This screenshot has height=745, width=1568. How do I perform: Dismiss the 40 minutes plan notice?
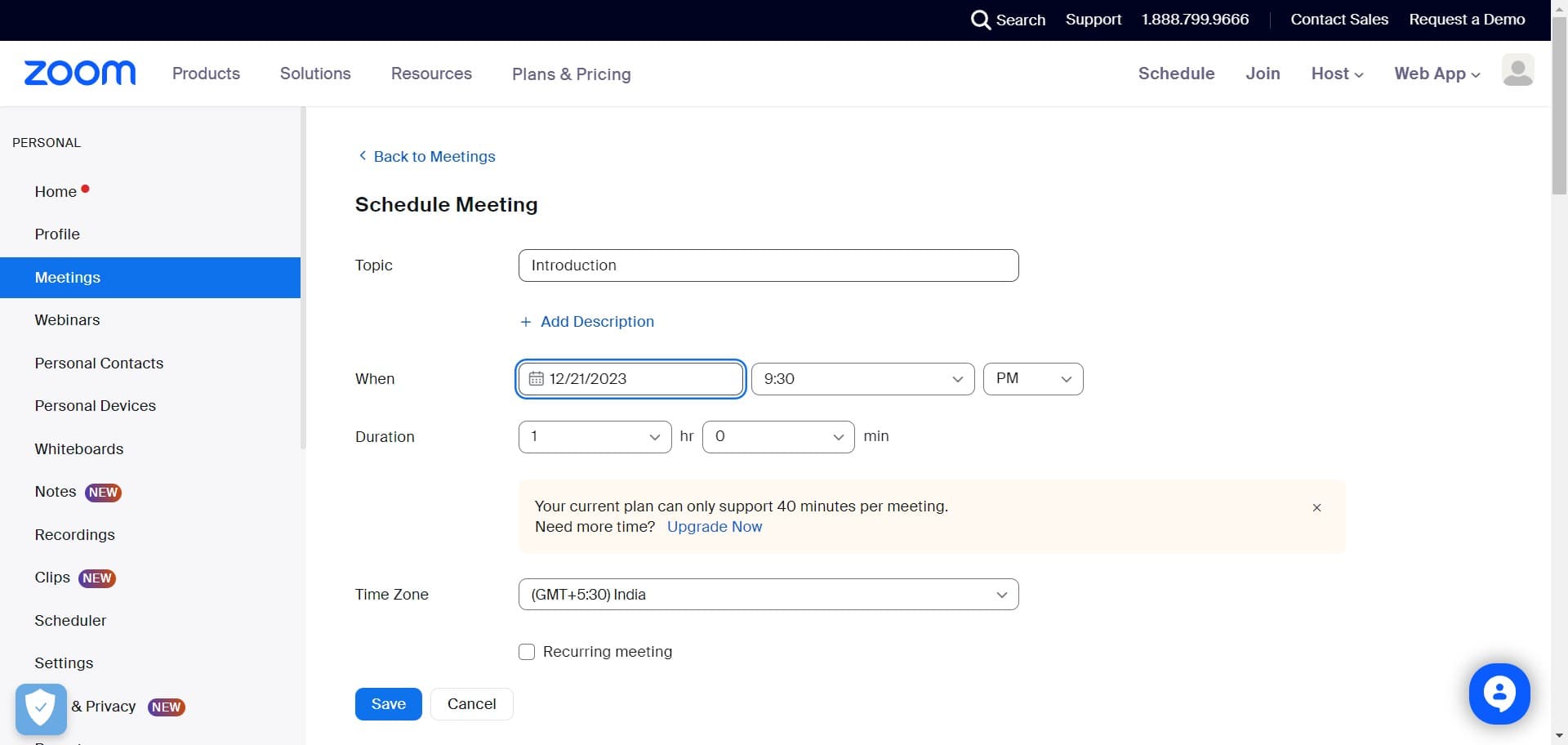tap(1316, 507)
